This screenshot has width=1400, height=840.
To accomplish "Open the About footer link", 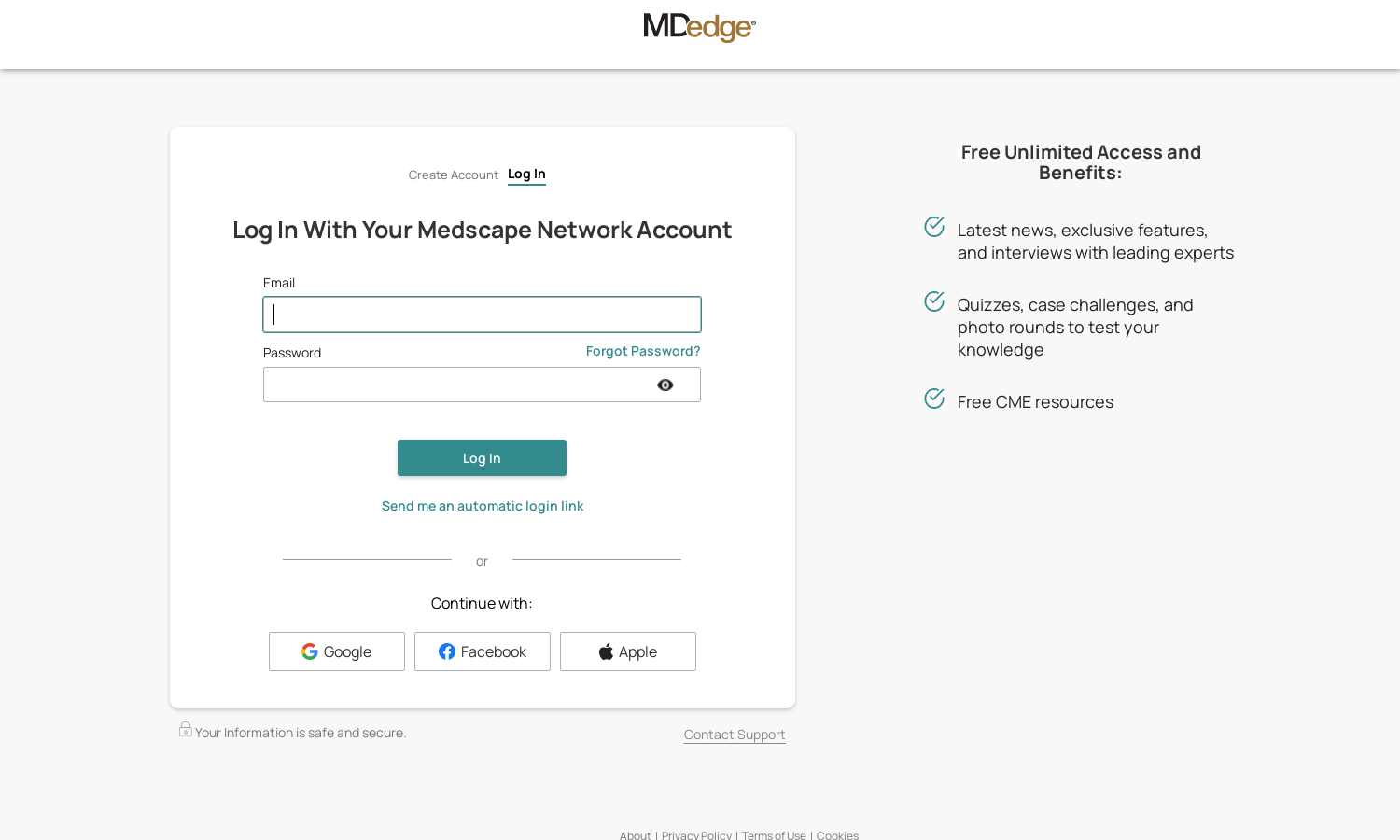I will coord(636,835).
